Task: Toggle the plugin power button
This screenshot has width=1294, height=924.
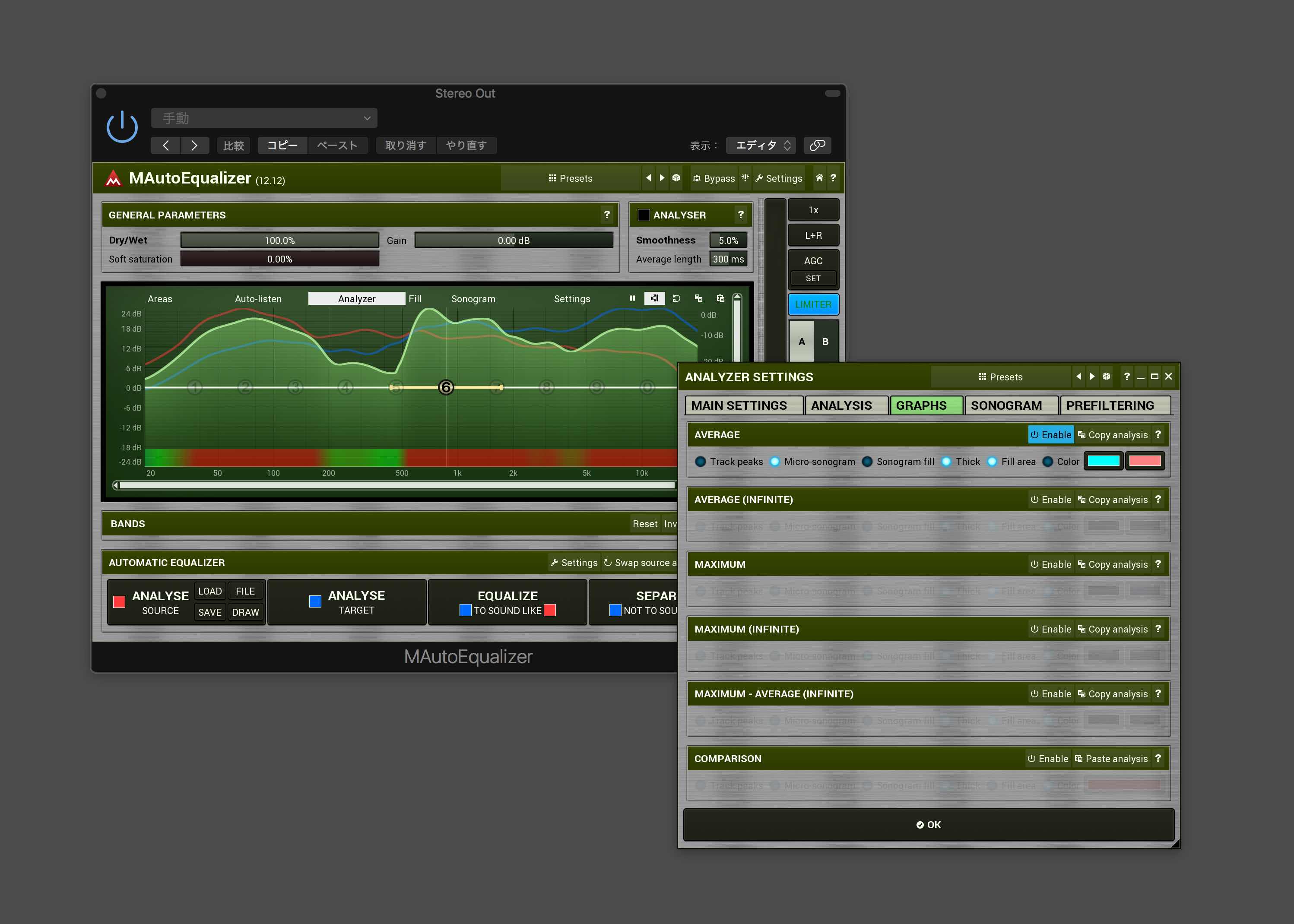Action: 122,127
